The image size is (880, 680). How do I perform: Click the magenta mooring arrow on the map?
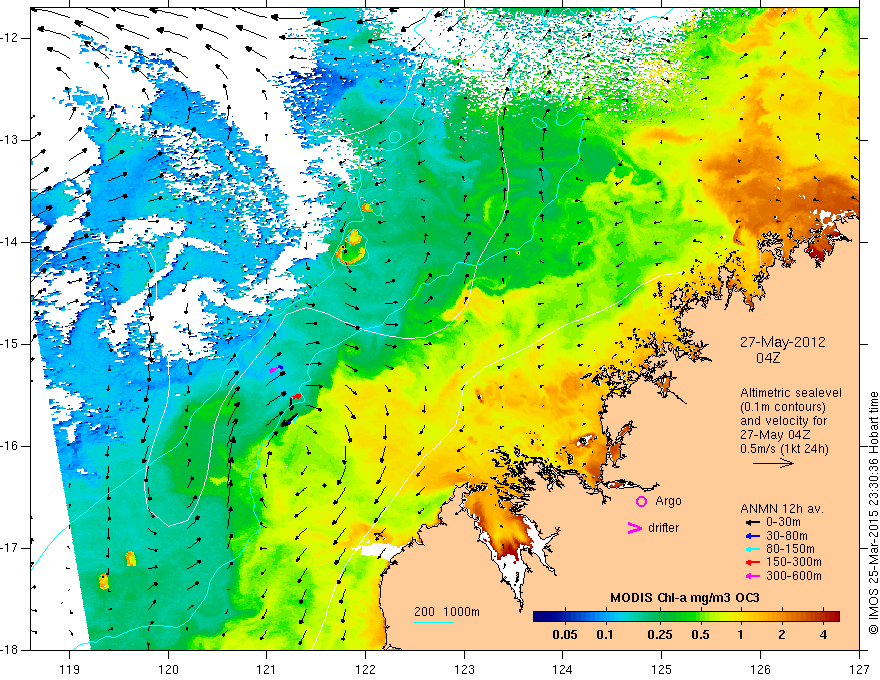pos(273,370)
